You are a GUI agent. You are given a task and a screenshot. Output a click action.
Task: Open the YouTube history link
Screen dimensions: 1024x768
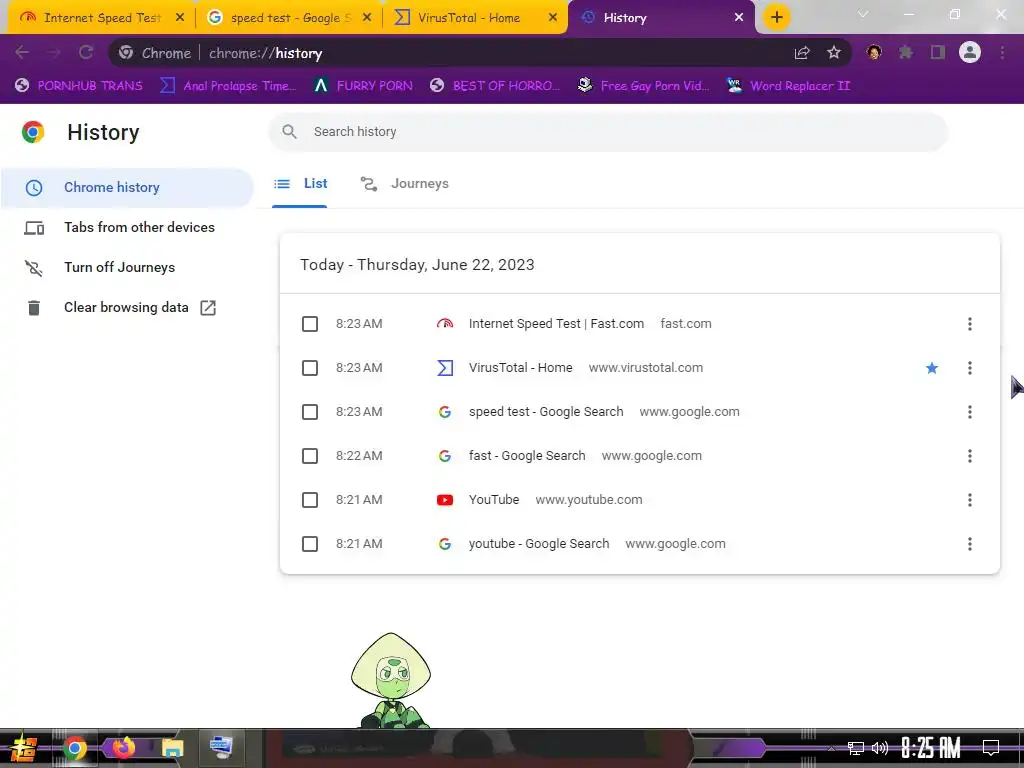494,500
